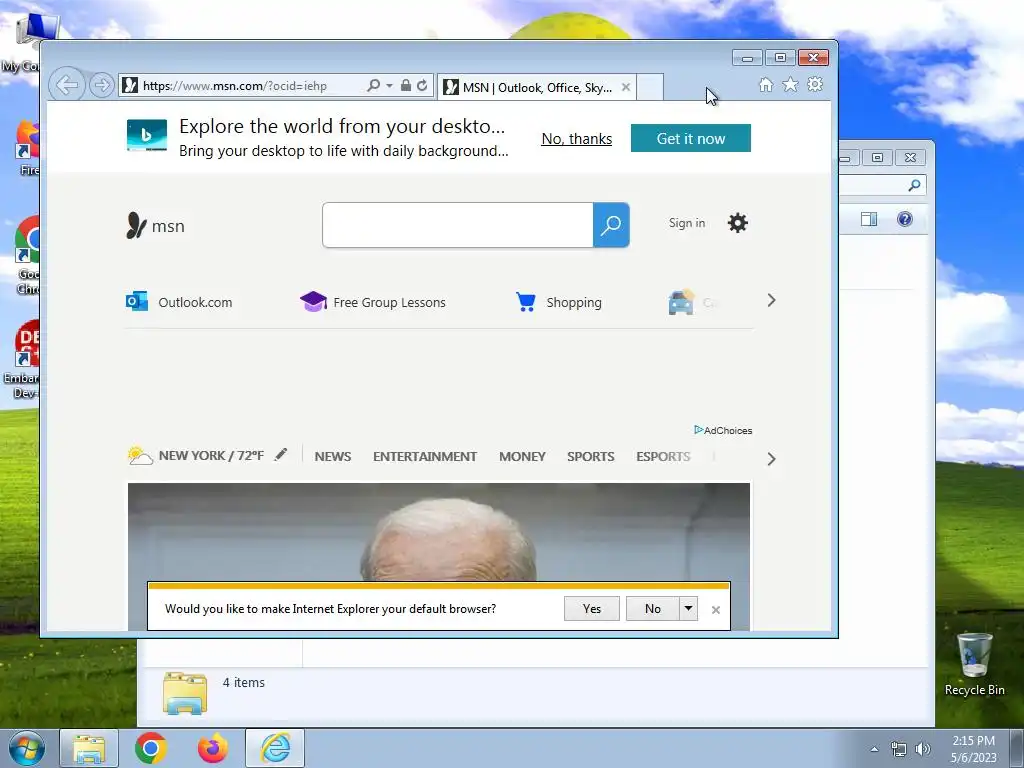
Task: Click Internet Explorer taskbar button
Action: click(275, 748)
